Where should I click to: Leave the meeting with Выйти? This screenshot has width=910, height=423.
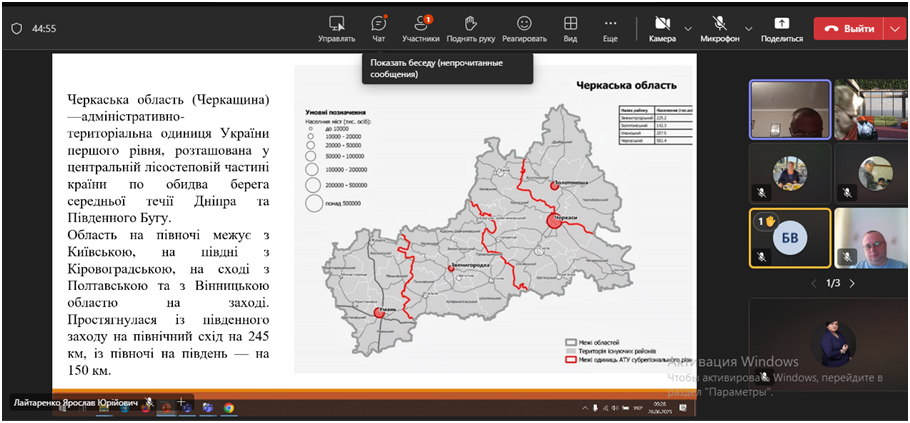click(x=848, y=29)
